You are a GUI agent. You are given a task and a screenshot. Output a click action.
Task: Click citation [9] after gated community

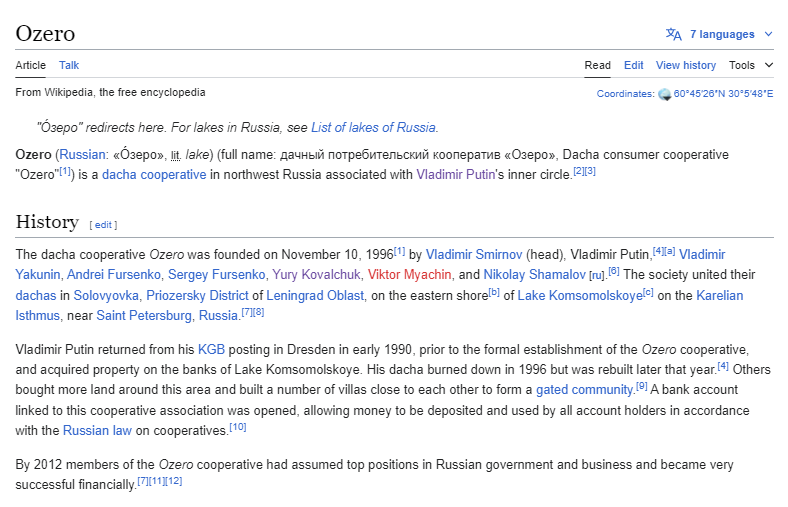tap(641, 386)
